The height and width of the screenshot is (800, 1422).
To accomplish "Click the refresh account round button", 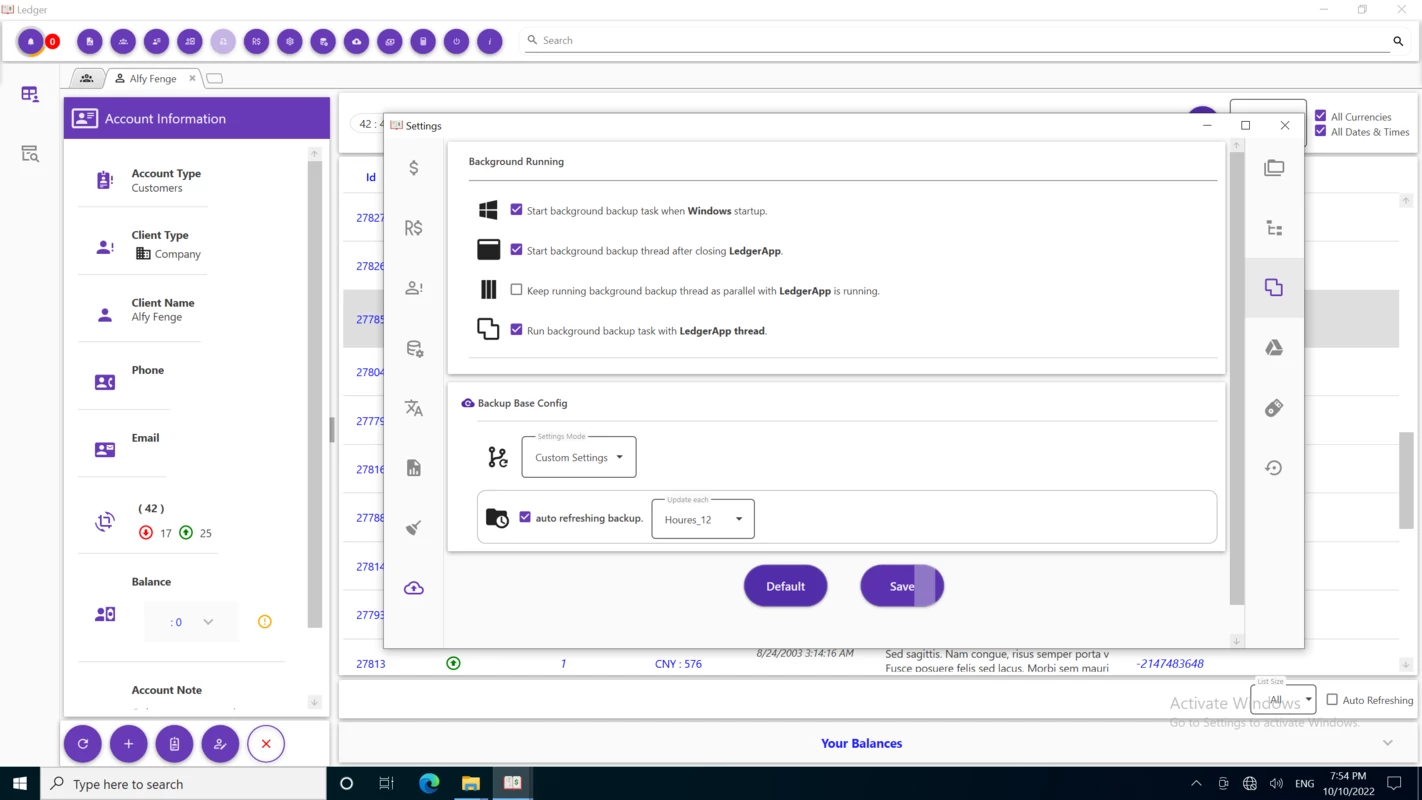I will pos(83,744).
